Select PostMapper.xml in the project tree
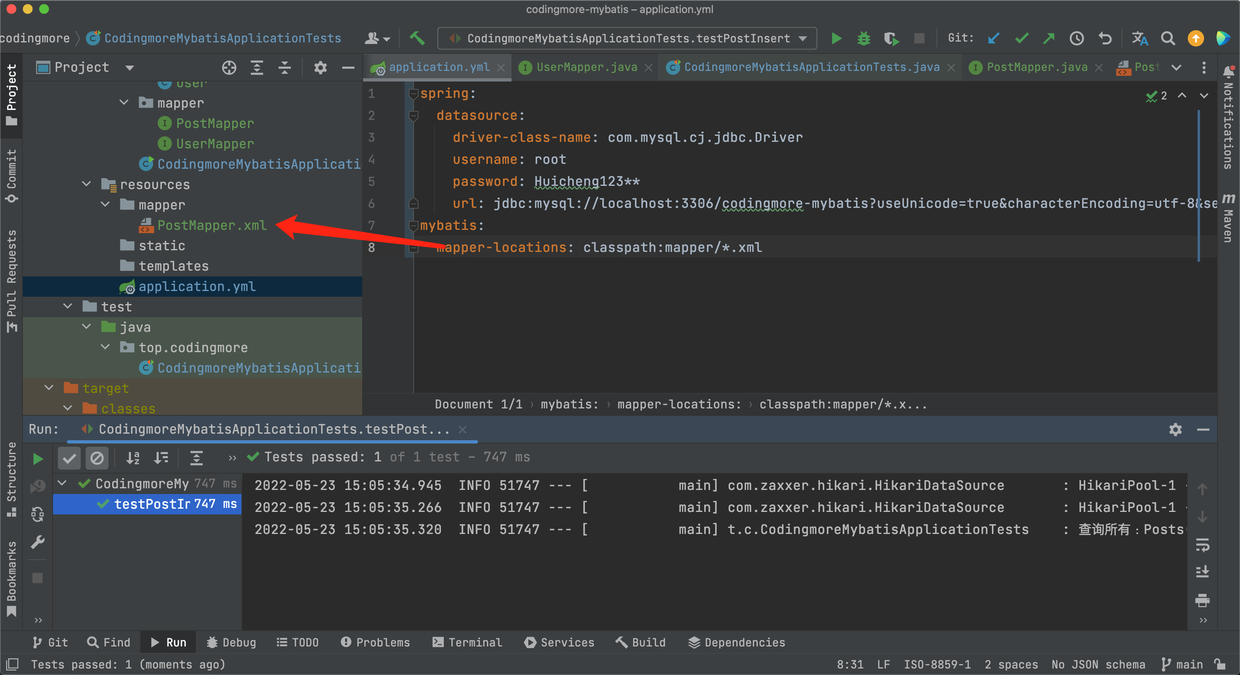The image size is (1240, 675). tap(211, 225)
